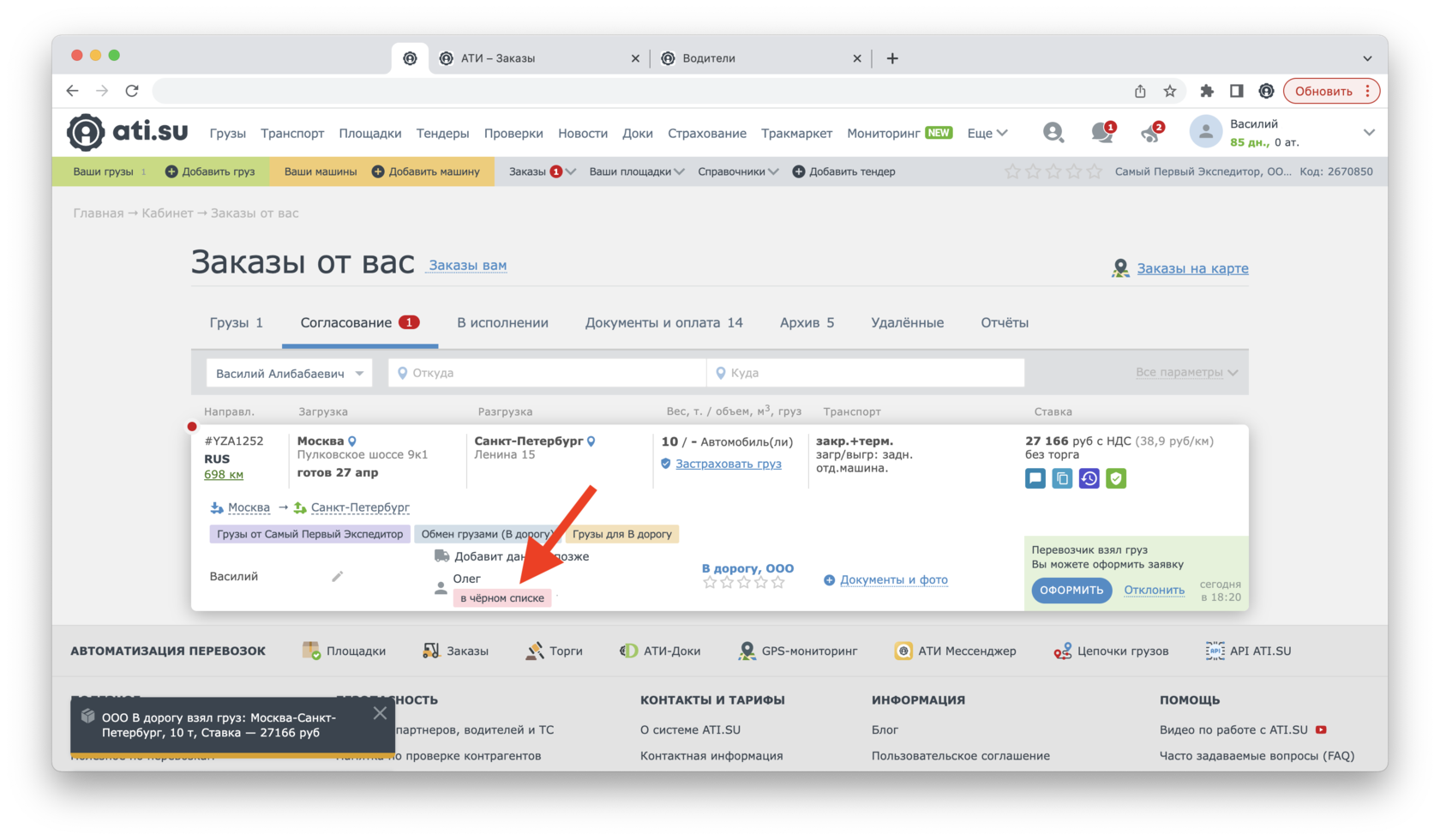Click the browser share icon
The width and height of the screenshot is (1440, 840).
coord(1140,91)
